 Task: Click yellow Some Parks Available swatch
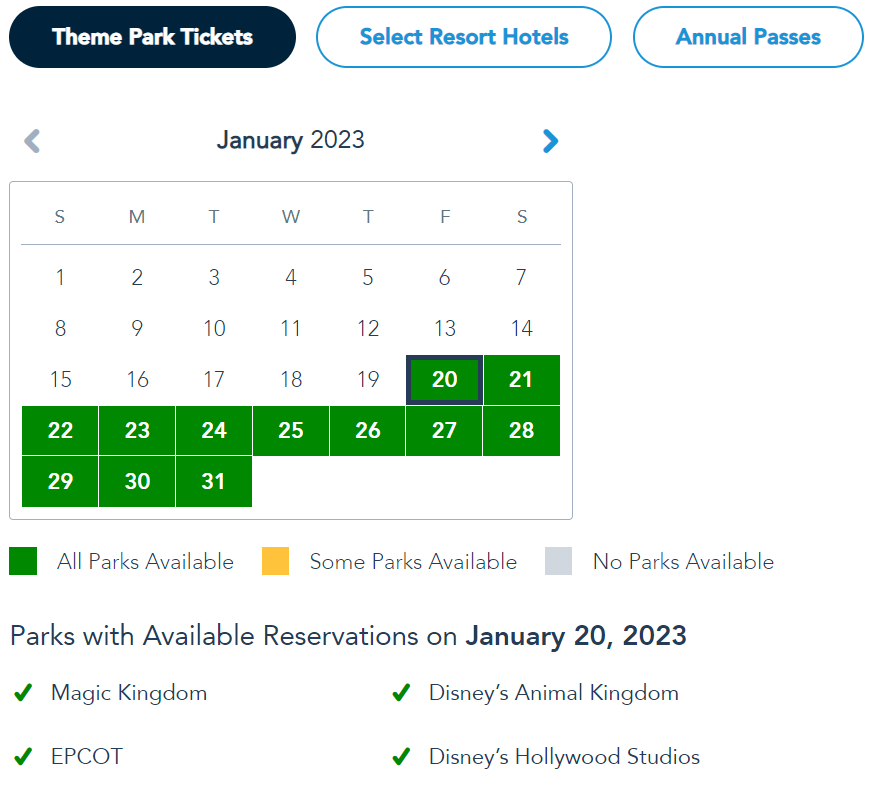click(275, 561)
